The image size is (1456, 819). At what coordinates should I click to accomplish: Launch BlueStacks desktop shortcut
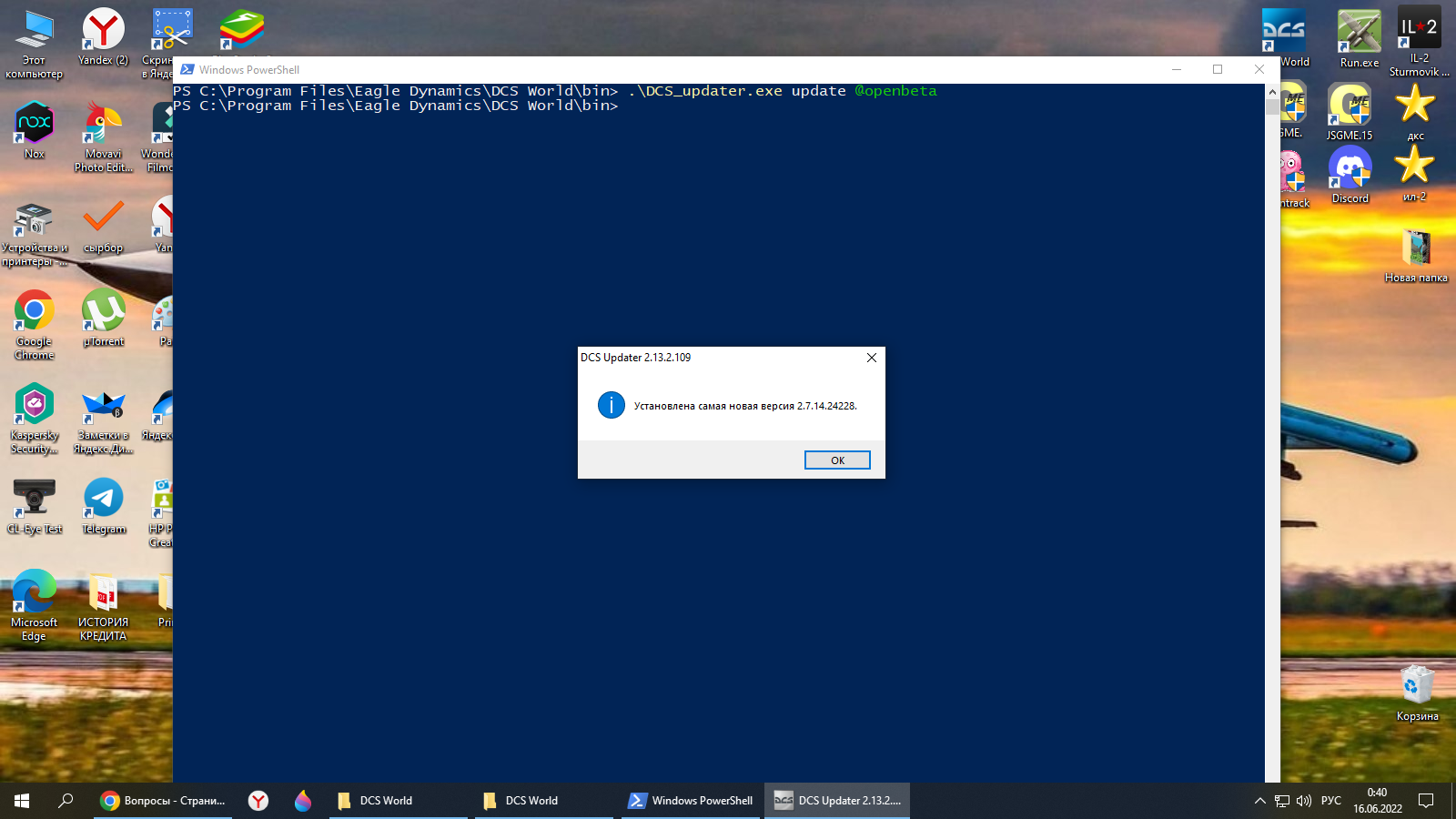click(242, 30)
